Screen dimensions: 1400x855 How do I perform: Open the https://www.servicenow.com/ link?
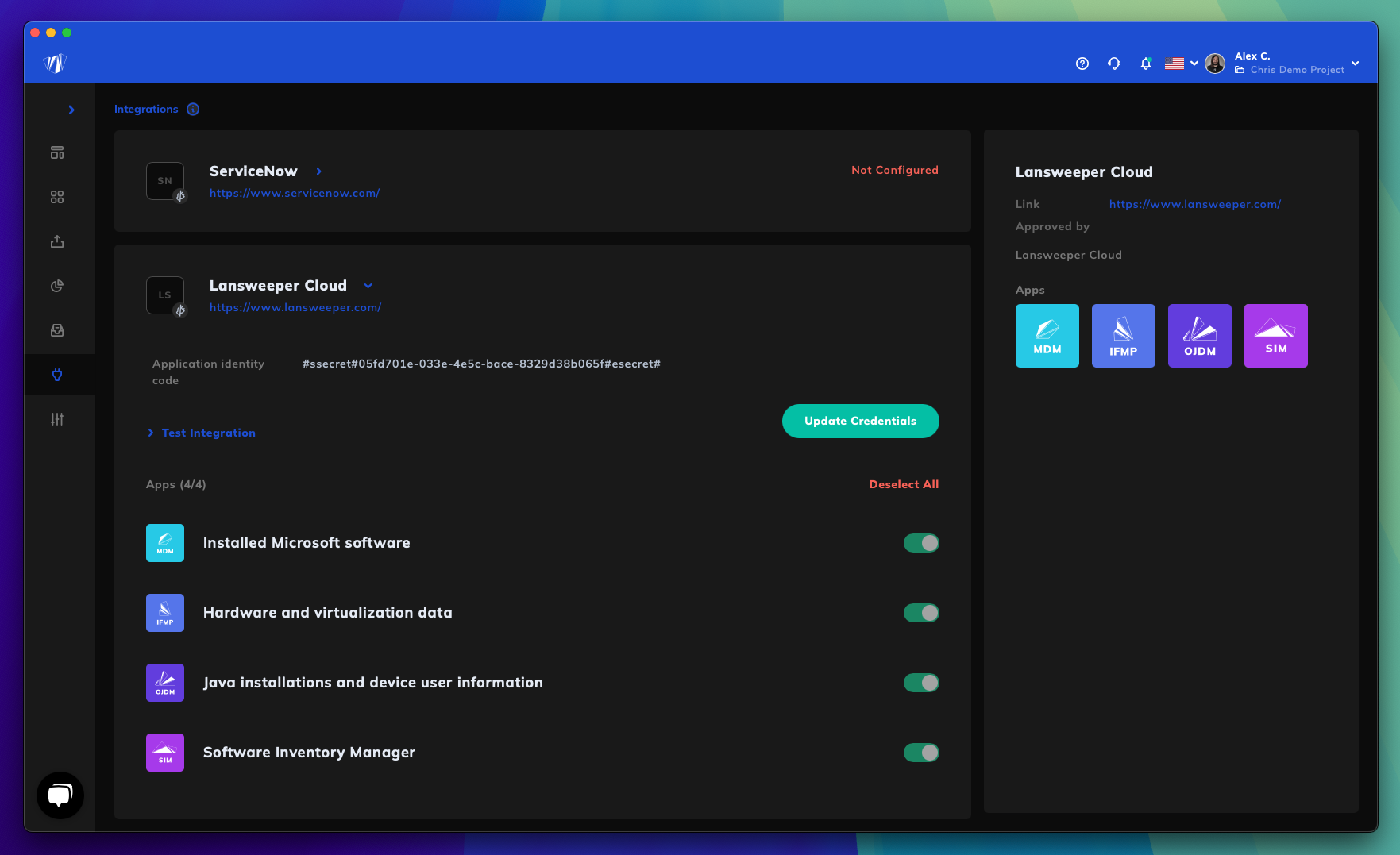295,193
